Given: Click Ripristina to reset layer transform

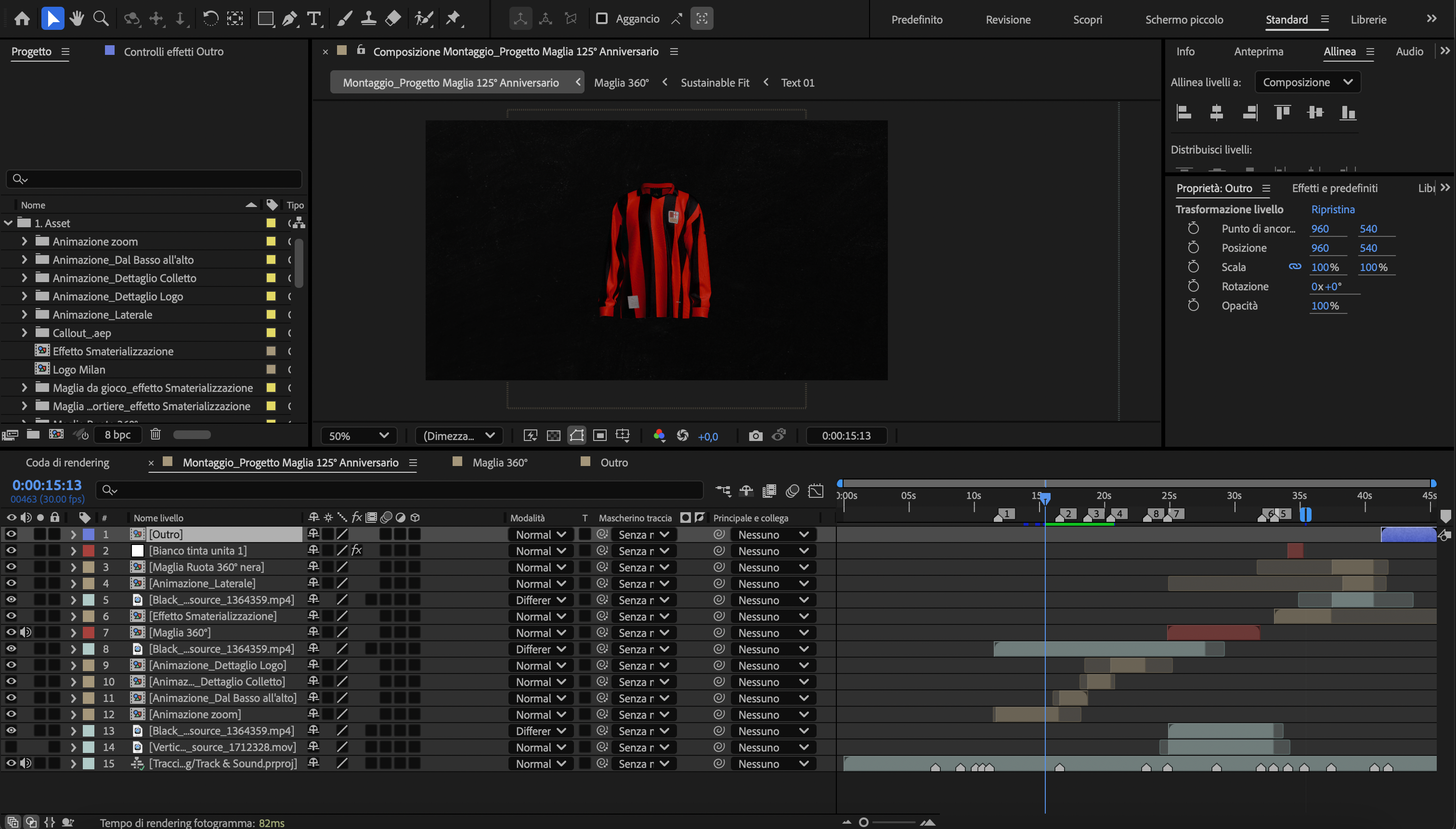Looking at the screenshot, I should [1332, 209].
